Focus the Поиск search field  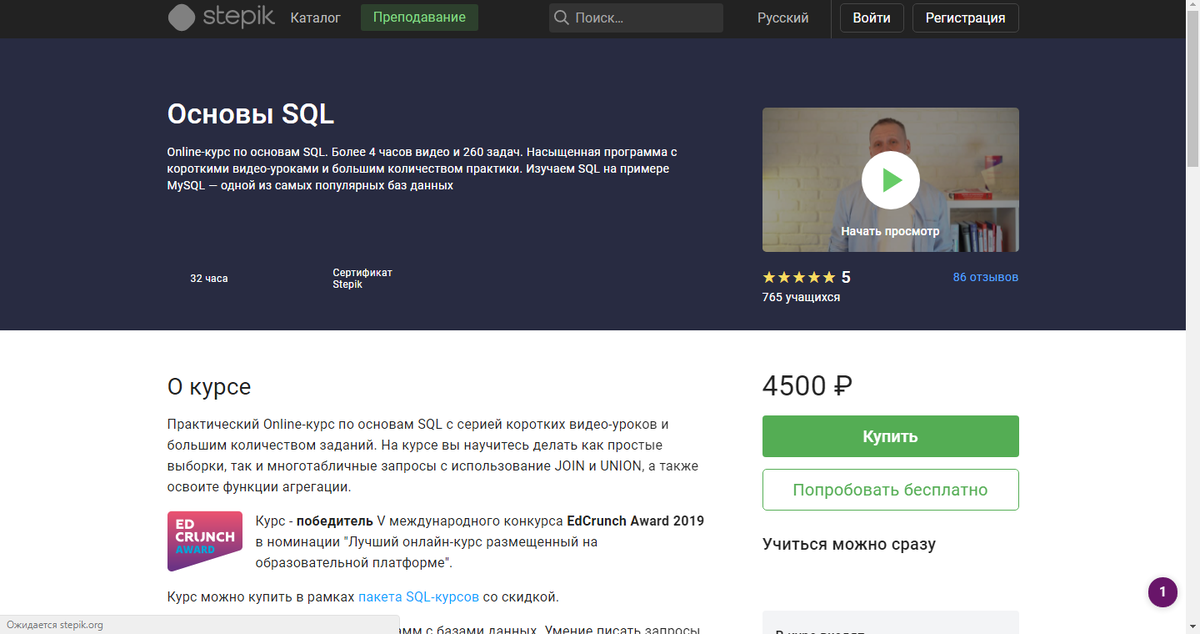(x=636, y=18)
